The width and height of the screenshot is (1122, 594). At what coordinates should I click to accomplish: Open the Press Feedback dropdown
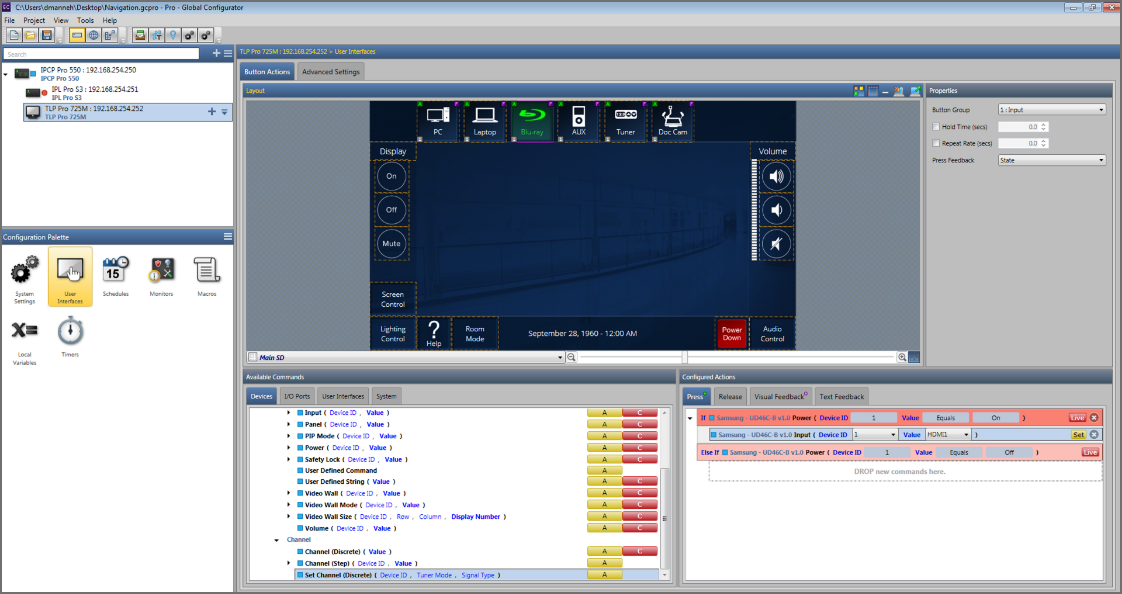pos(1052,160)
